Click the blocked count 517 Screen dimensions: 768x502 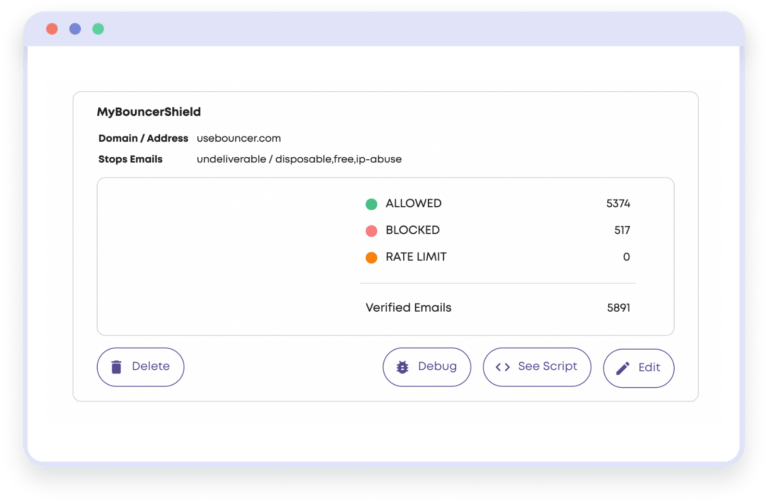click(622, 230)
